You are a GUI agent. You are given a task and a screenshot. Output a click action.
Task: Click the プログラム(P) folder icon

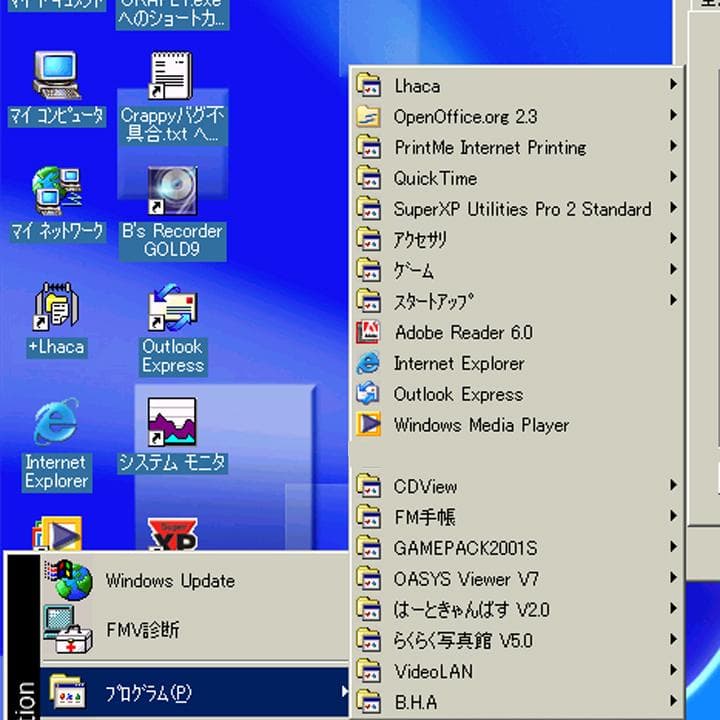pos(68,692)
